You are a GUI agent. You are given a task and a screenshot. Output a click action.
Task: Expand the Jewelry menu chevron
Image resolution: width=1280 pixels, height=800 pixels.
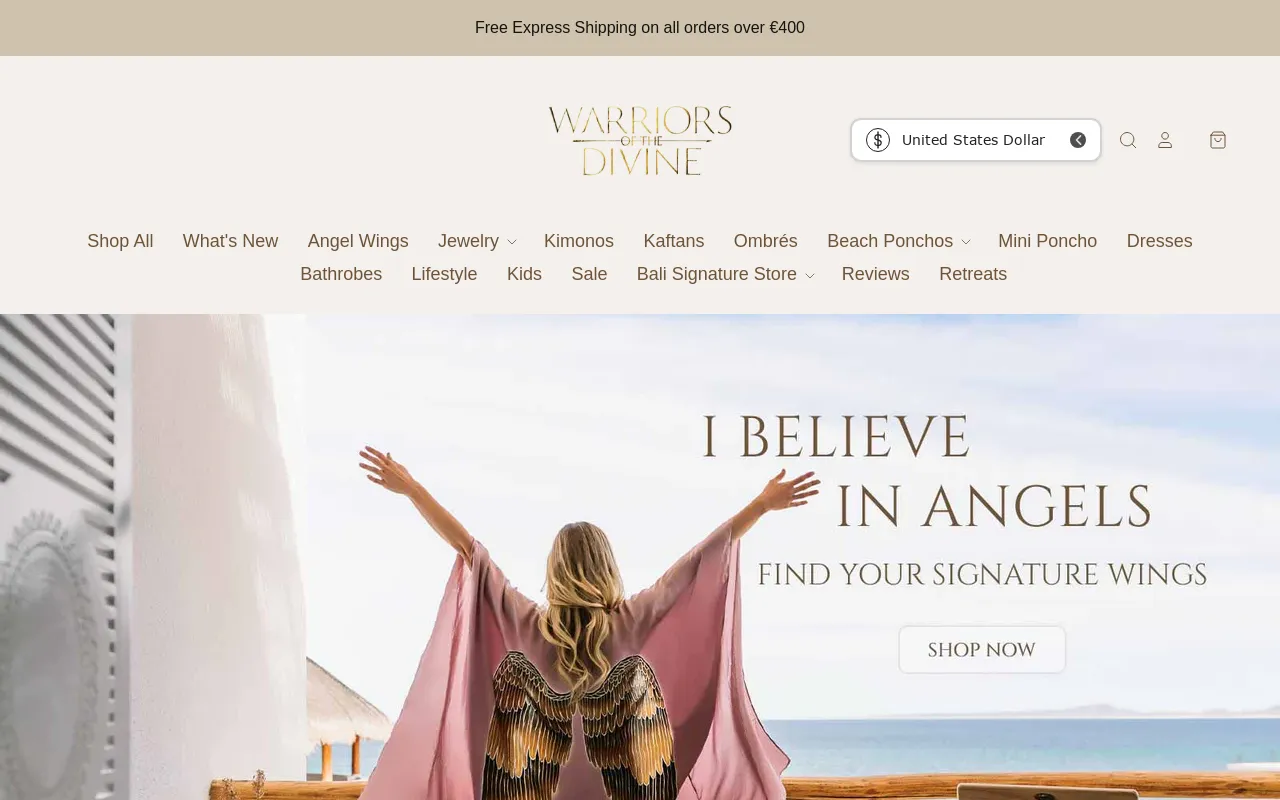[x=512, y=242]
